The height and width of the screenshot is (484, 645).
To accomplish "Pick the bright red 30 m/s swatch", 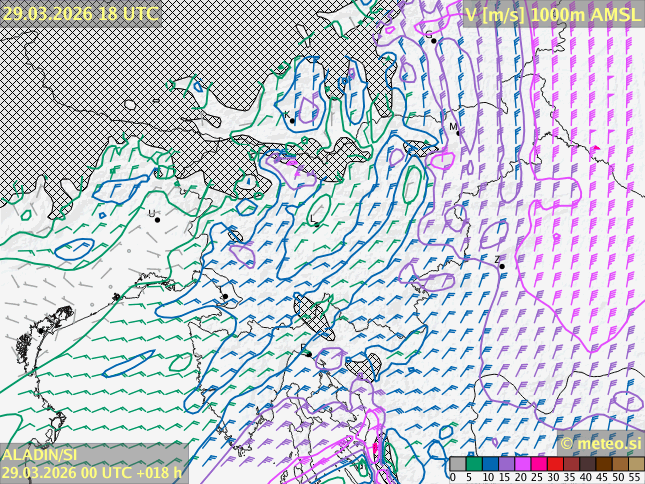I will (x=554, y=464).
